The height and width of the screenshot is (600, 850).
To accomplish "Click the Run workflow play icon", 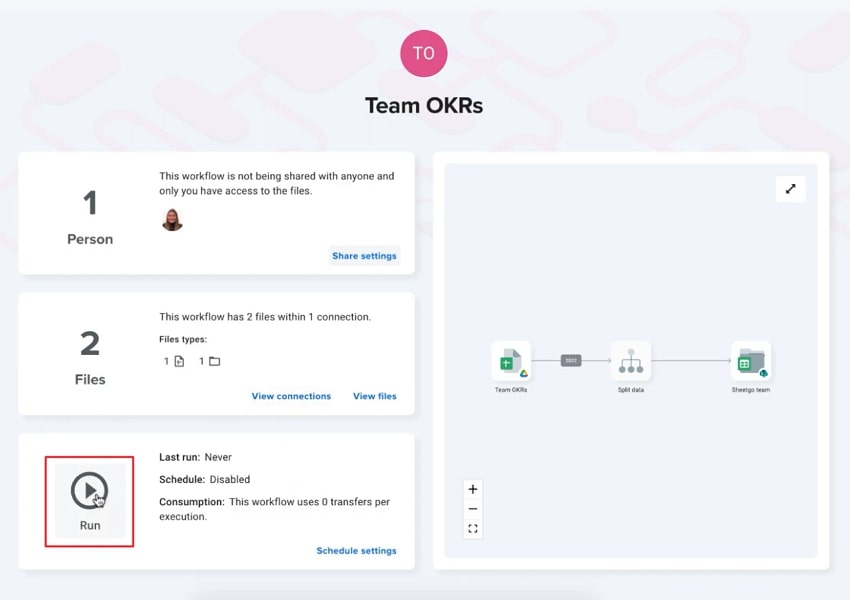I will (89, 491).
